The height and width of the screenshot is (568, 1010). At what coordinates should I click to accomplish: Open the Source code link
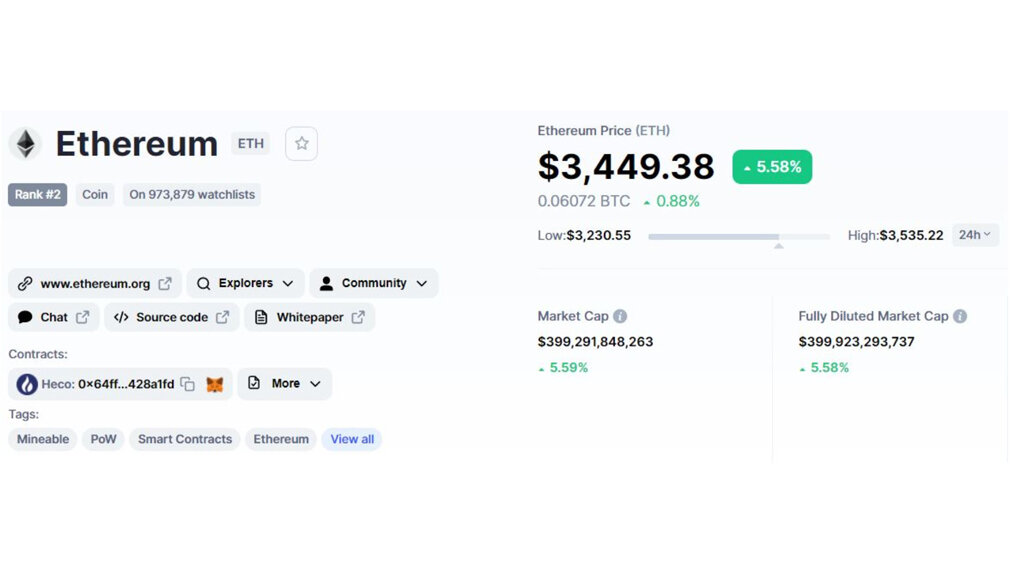point(172,317)
